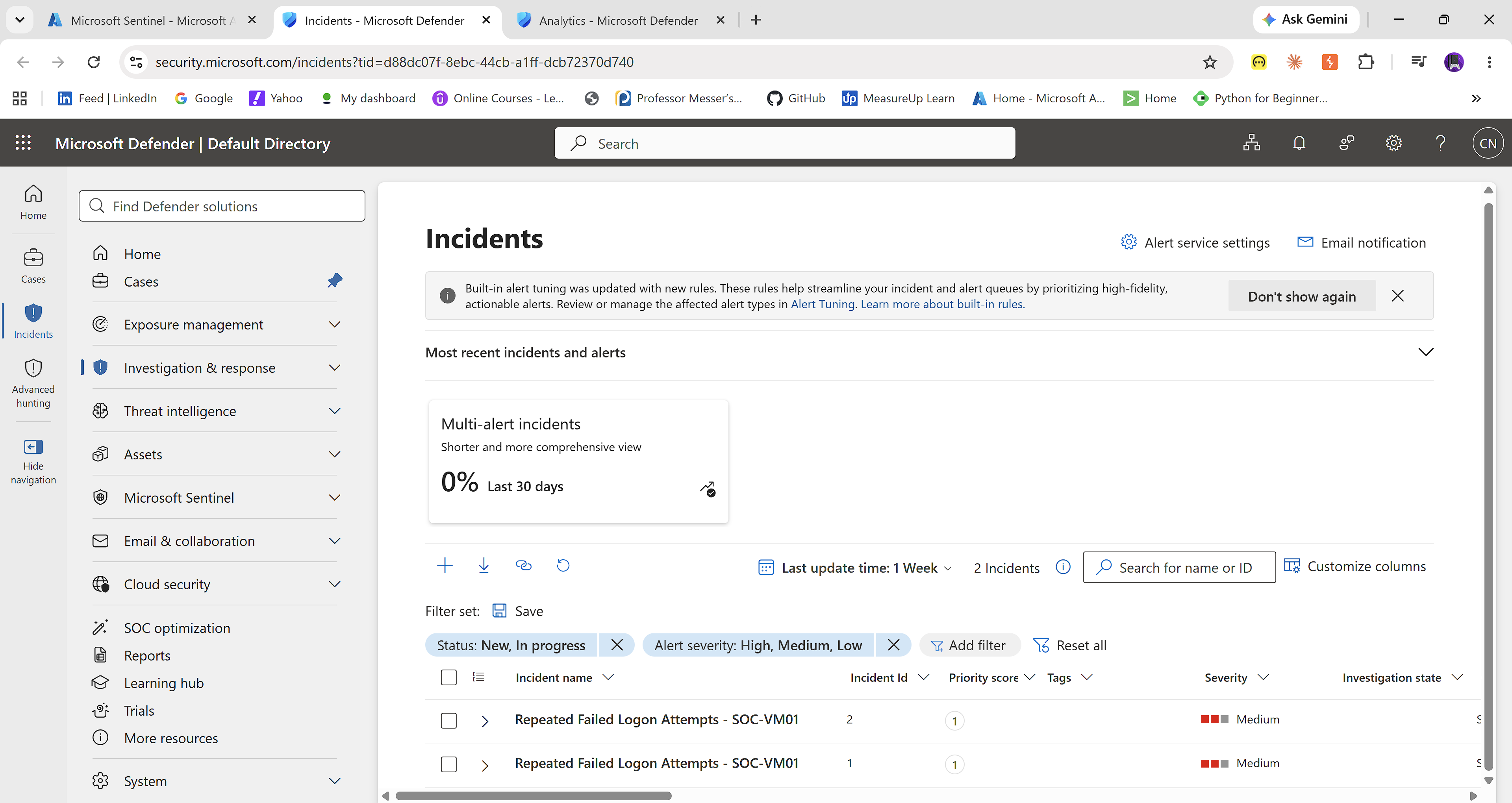1512x803 pixels.
Task: Click the create incident plus icon
Action: [445, 565]
